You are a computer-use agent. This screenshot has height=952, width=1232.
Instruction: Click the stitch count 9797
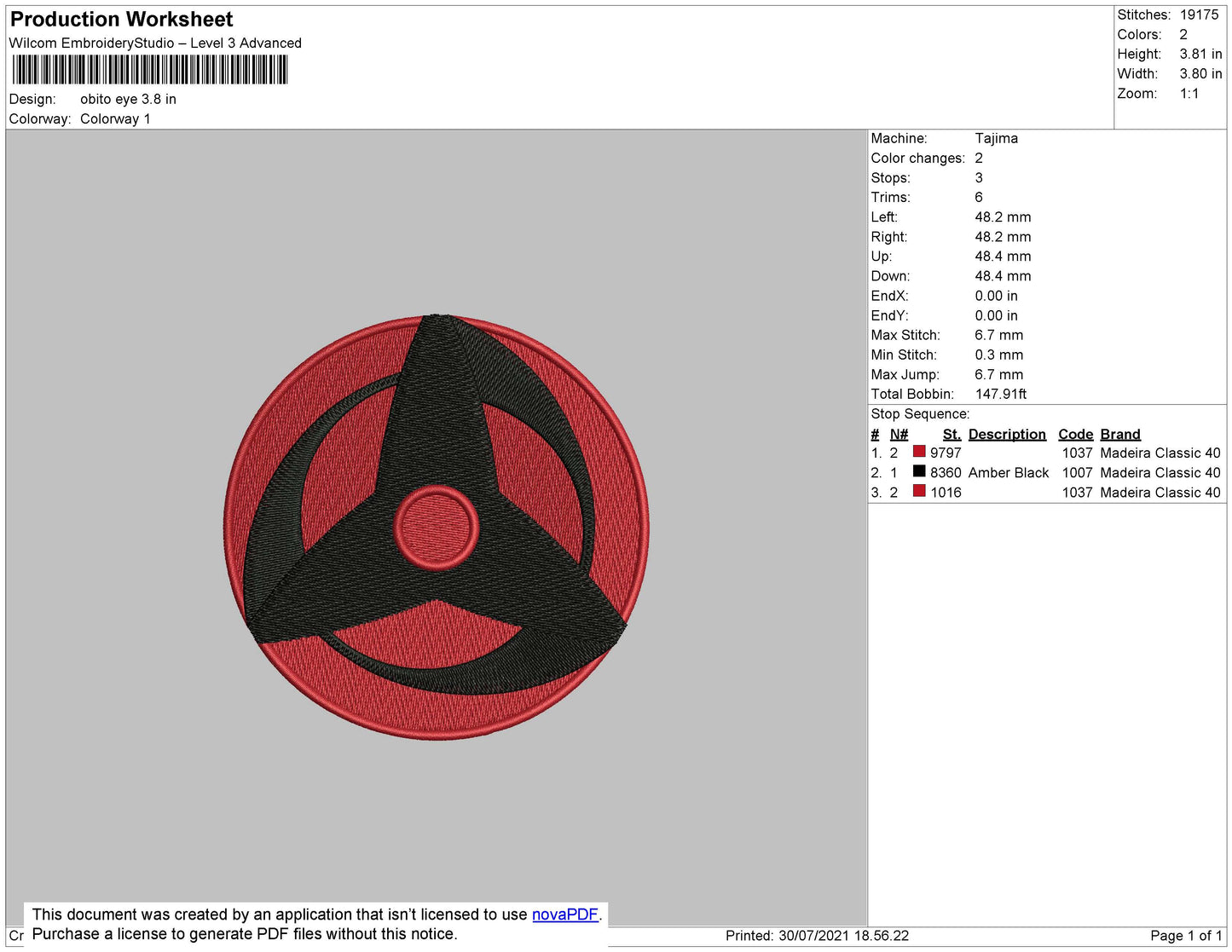point(946,453)
